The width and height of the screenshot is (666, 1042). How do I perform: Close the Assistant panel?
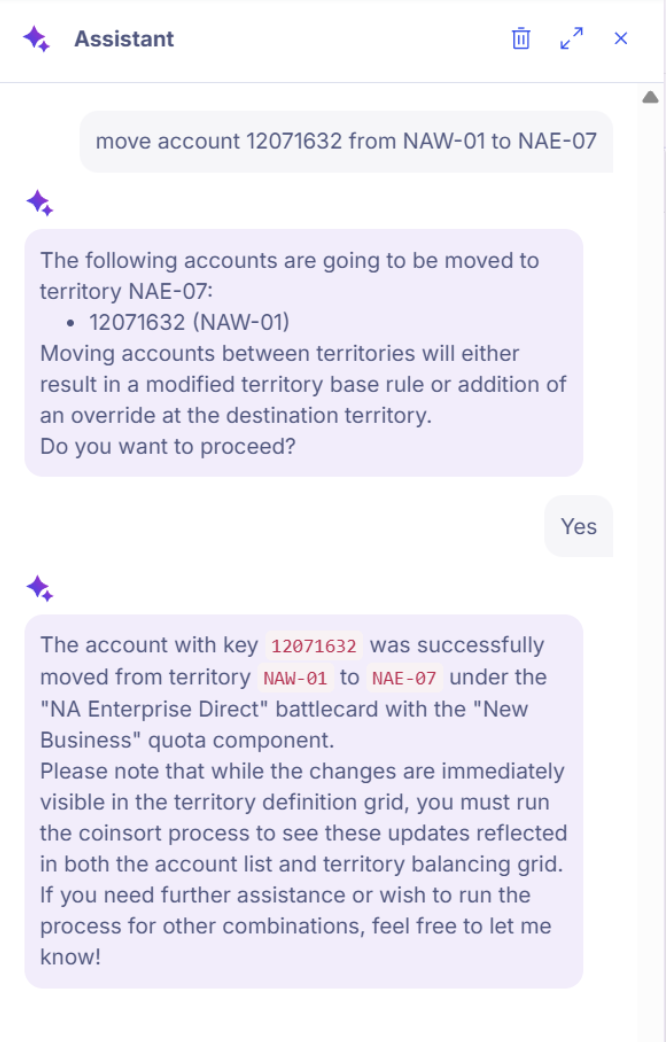621,39
